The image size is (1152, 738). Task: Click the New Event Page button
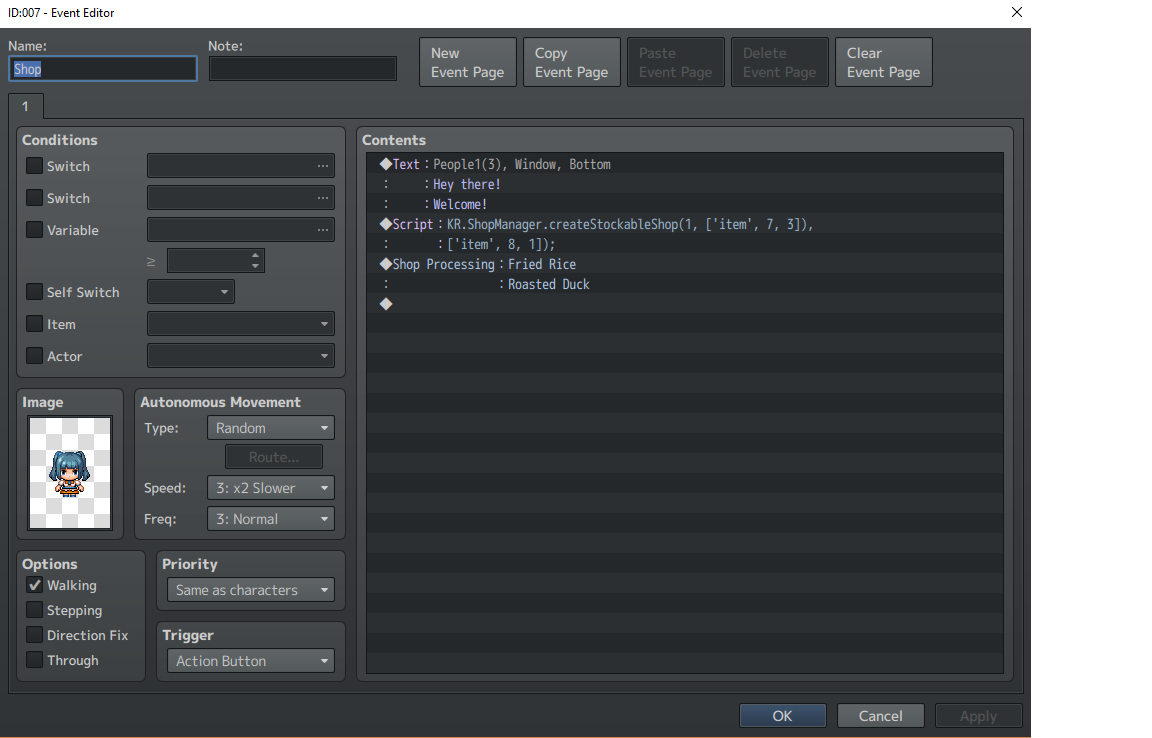tap(467, 62)
